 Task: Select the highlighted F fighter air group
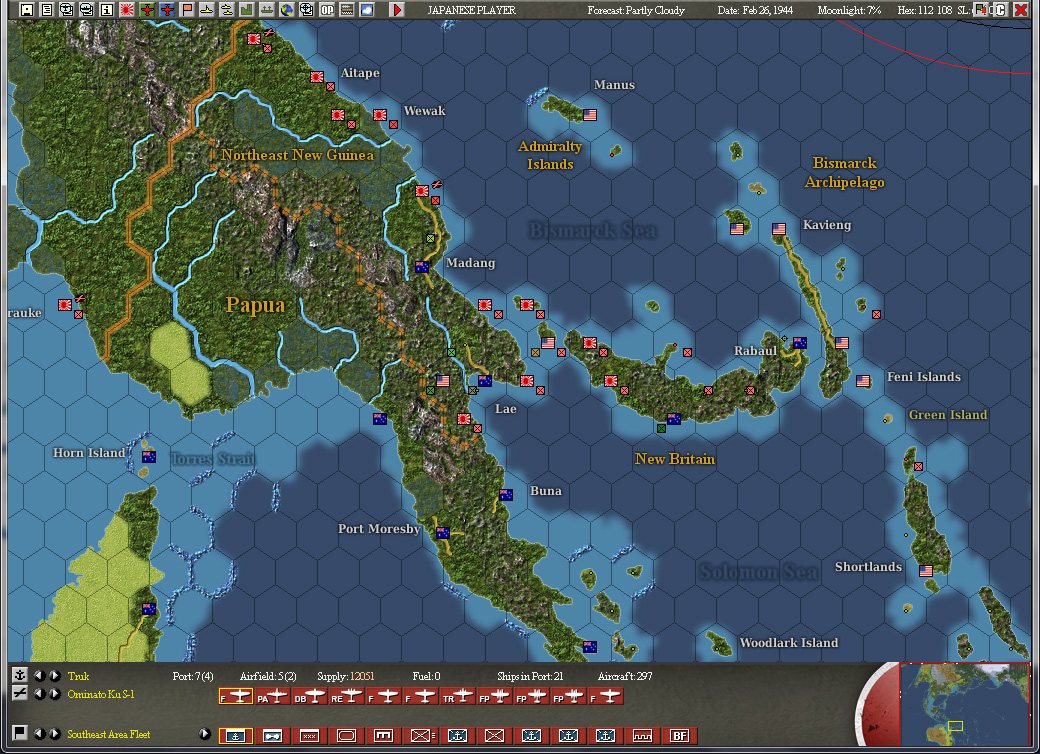(x=235, y=696)
